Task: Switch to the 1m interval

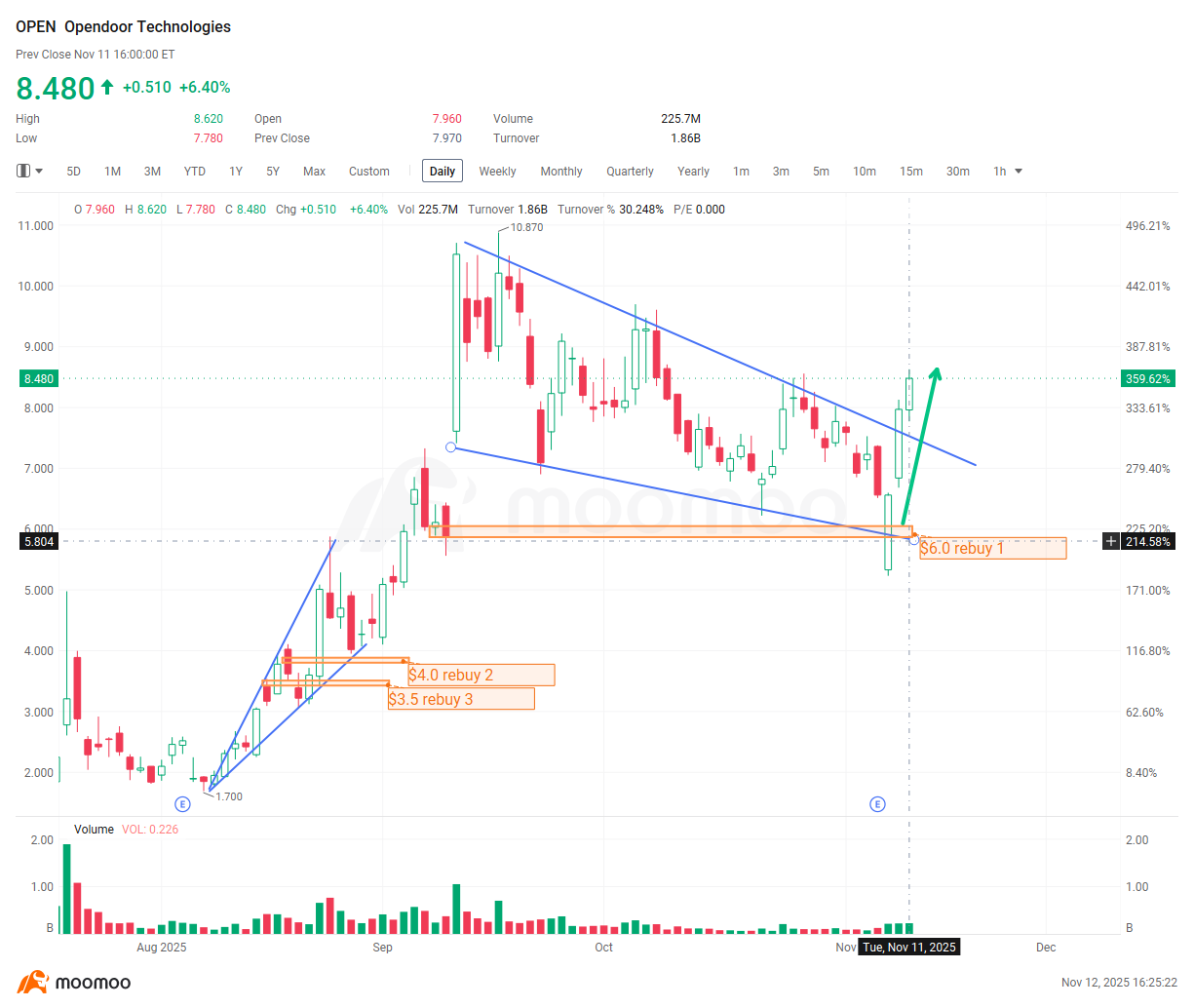Action: pos(742,172)
